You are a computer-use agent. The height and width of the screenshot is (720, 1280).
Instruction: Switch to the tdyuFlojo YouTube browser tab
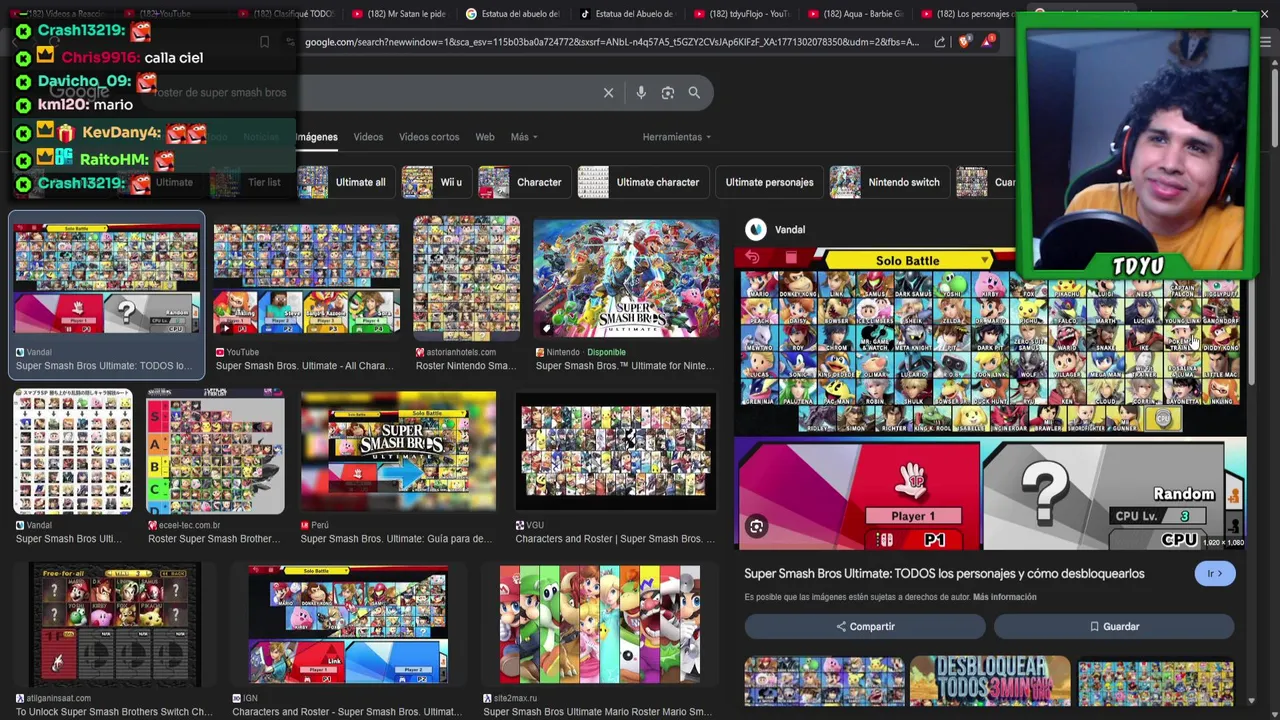coord(740,14)
